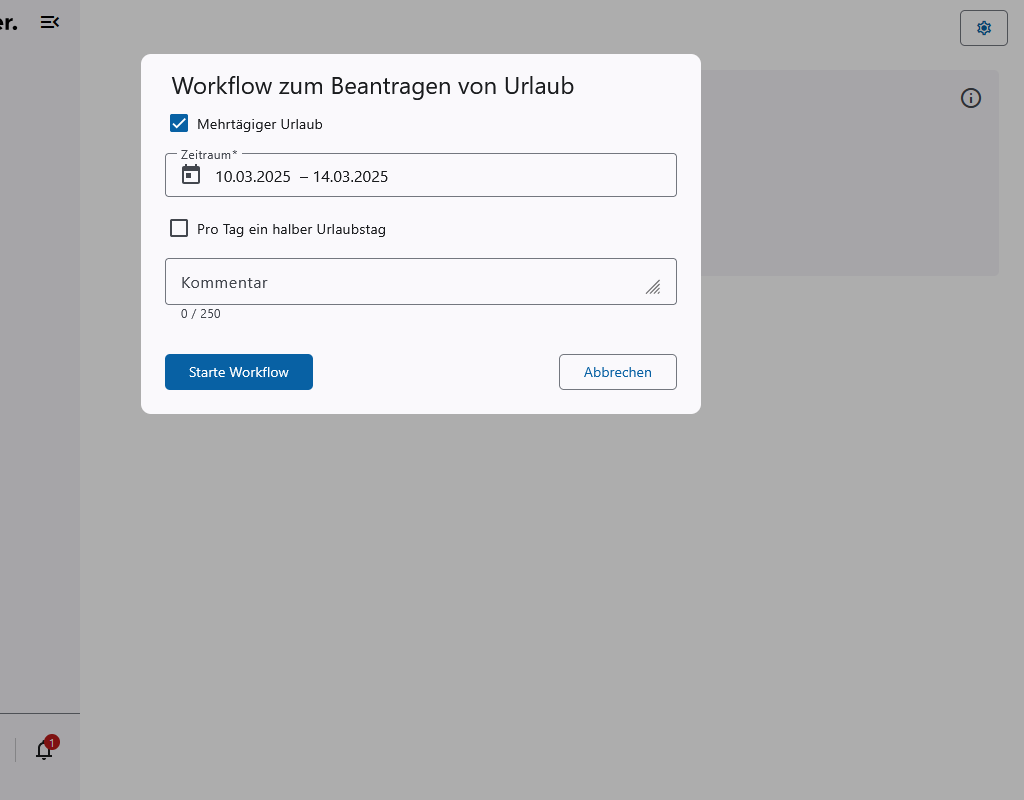The image size is (1024, 800).
Task: Select the end date 14.03.2025
Action: (x=350, y=177)
